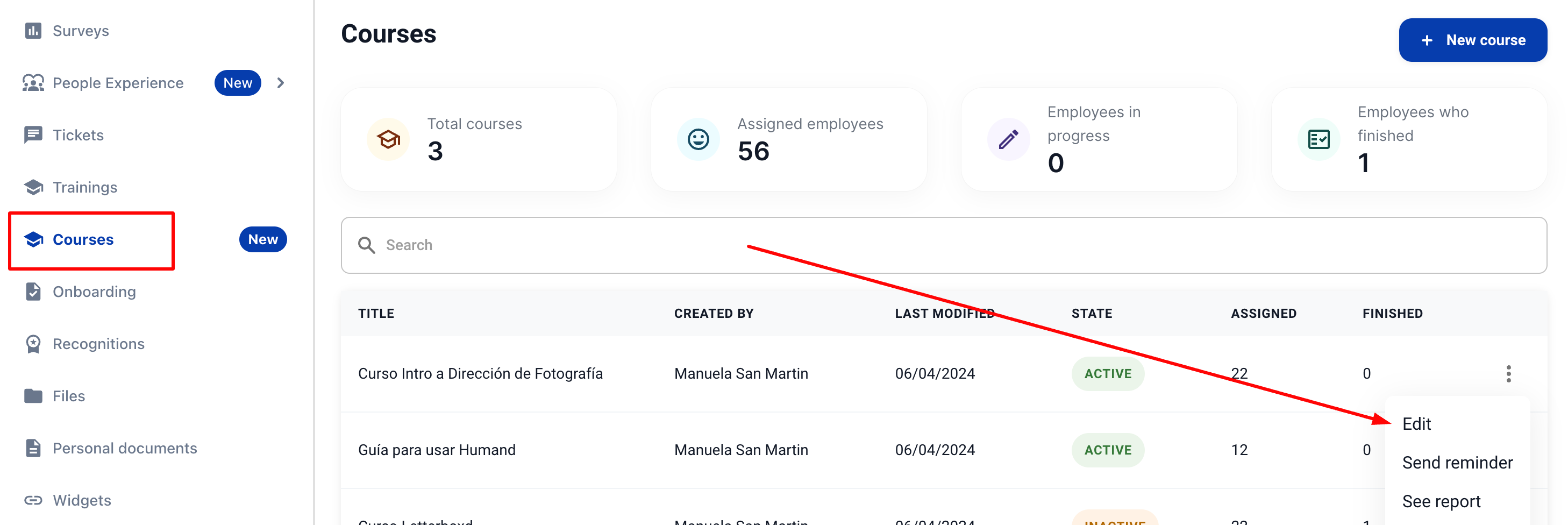This screenshot has width=1568, height=525.
Task: Sort by TITLE column header
Action: [x=375, y=314]
